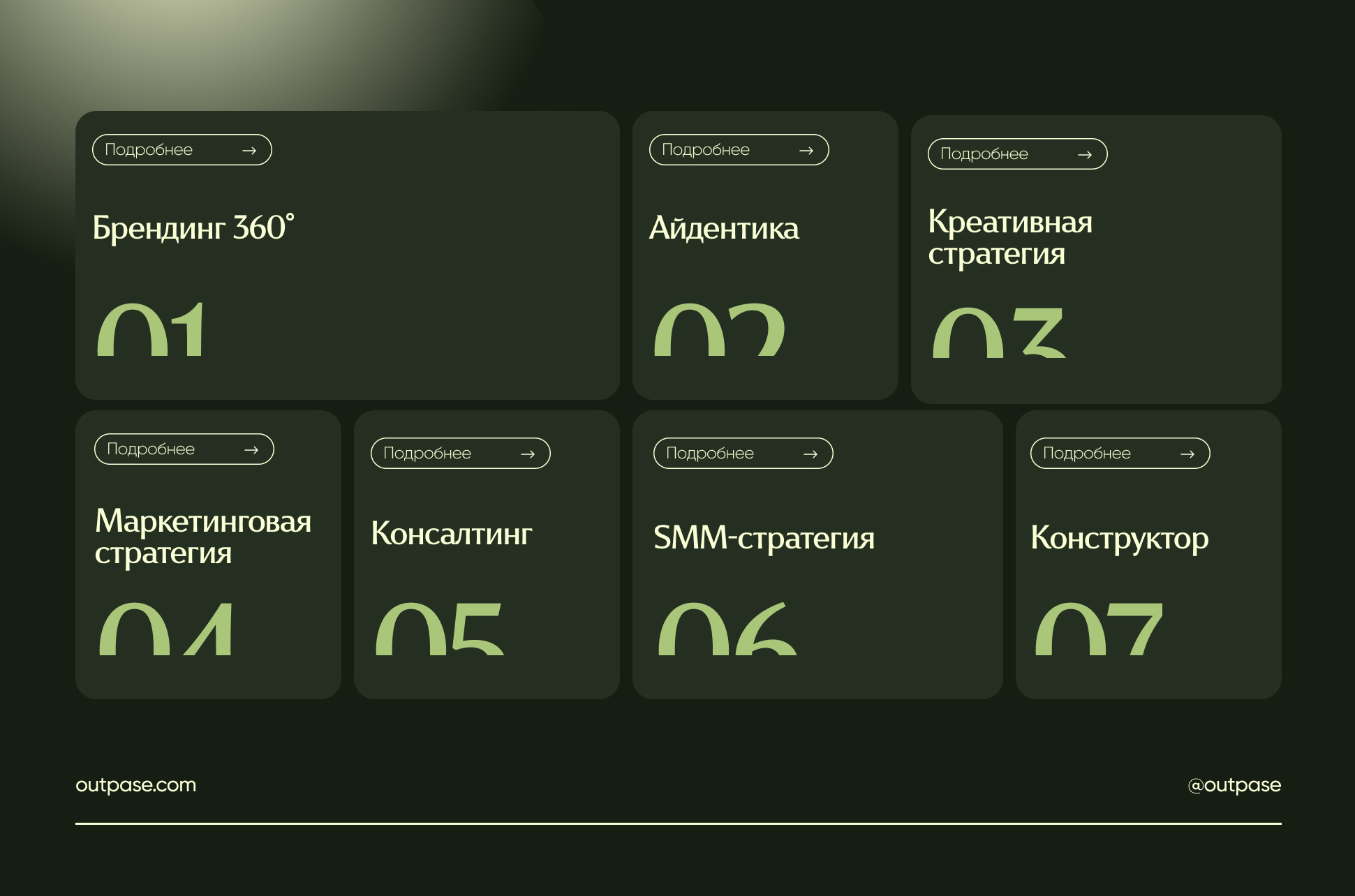Viewport: 1355px width, 896px height.
Task: Click arrow icon in Маркетинговая стратегия card
Action: tap(251, 450)
